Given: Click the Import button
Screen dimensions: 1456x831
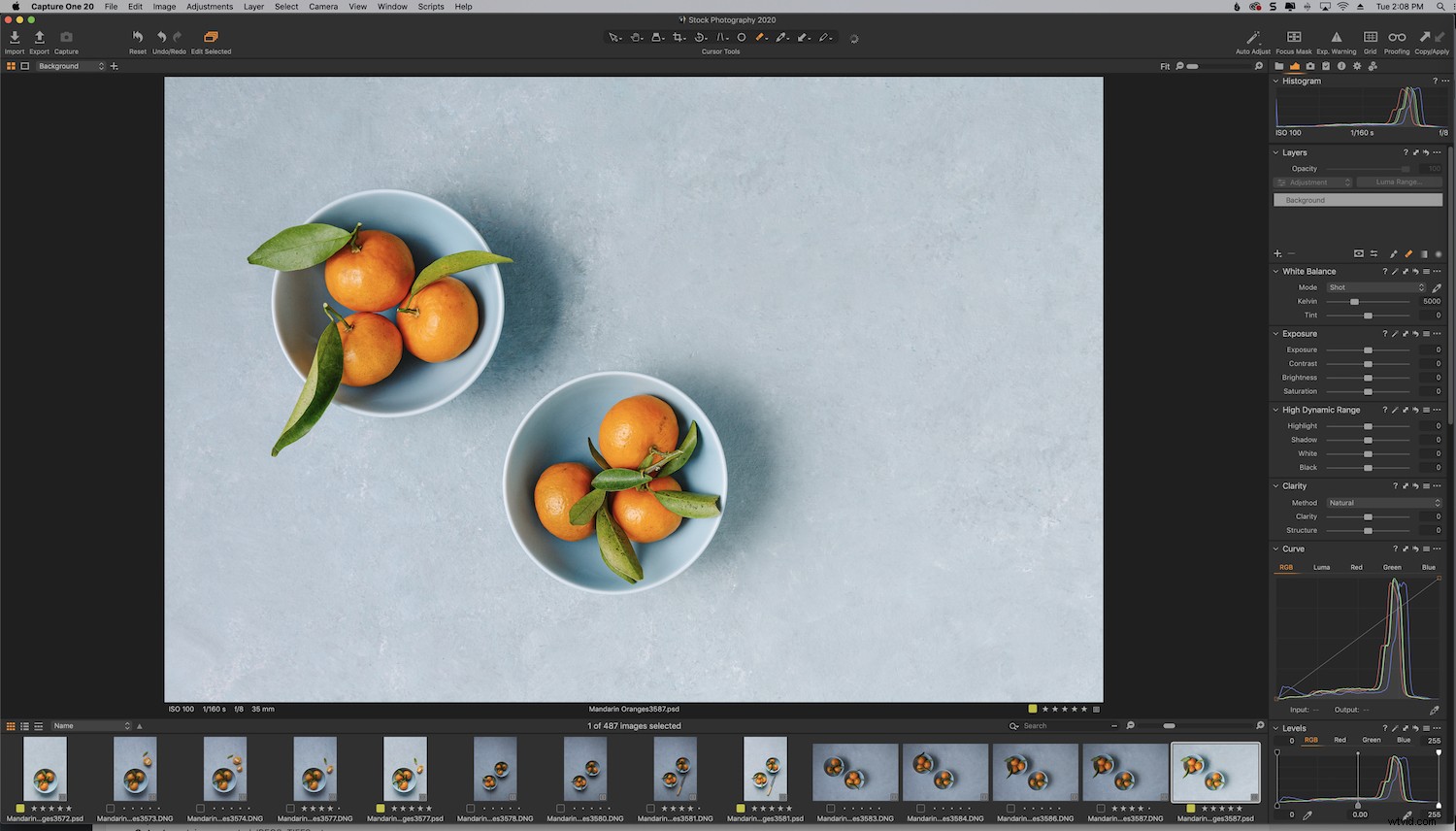Looking at the screenshot, I should point(15,39).
